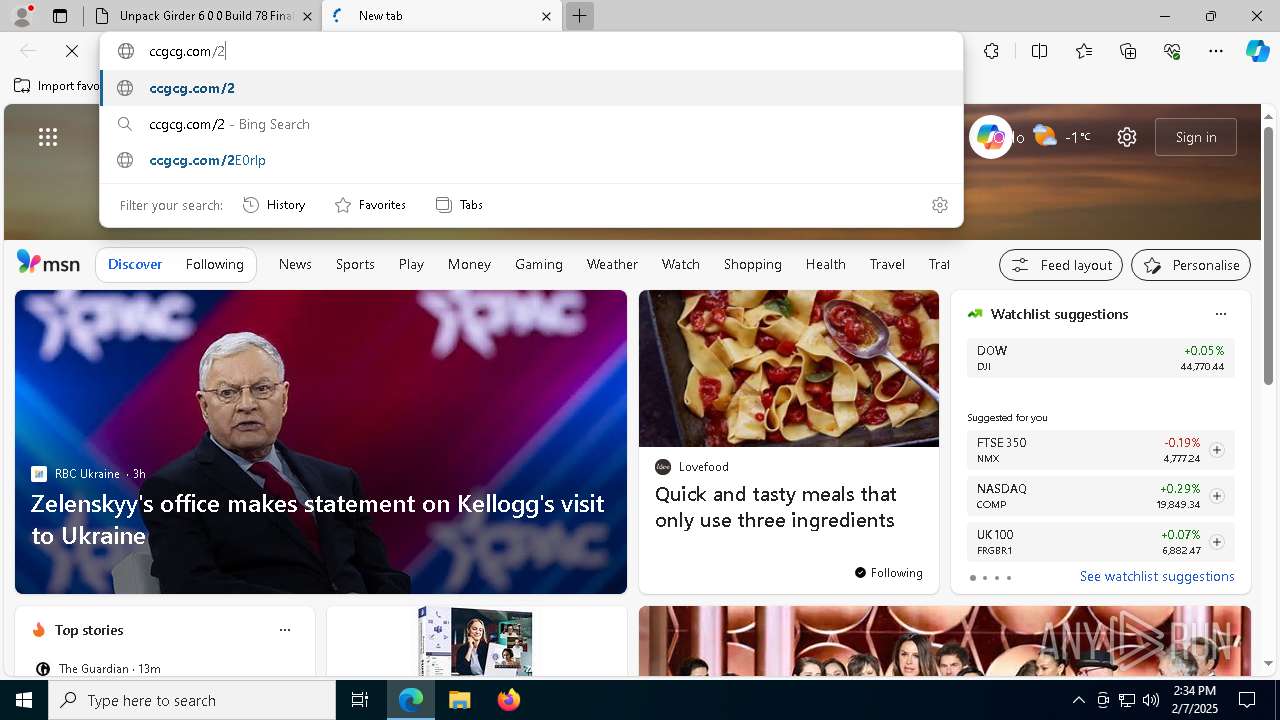Image resolution: width=1280 pixels, height=720 pixels.
Task: Open the Extensions puzzle icon
Action: [x=991, y=51]
